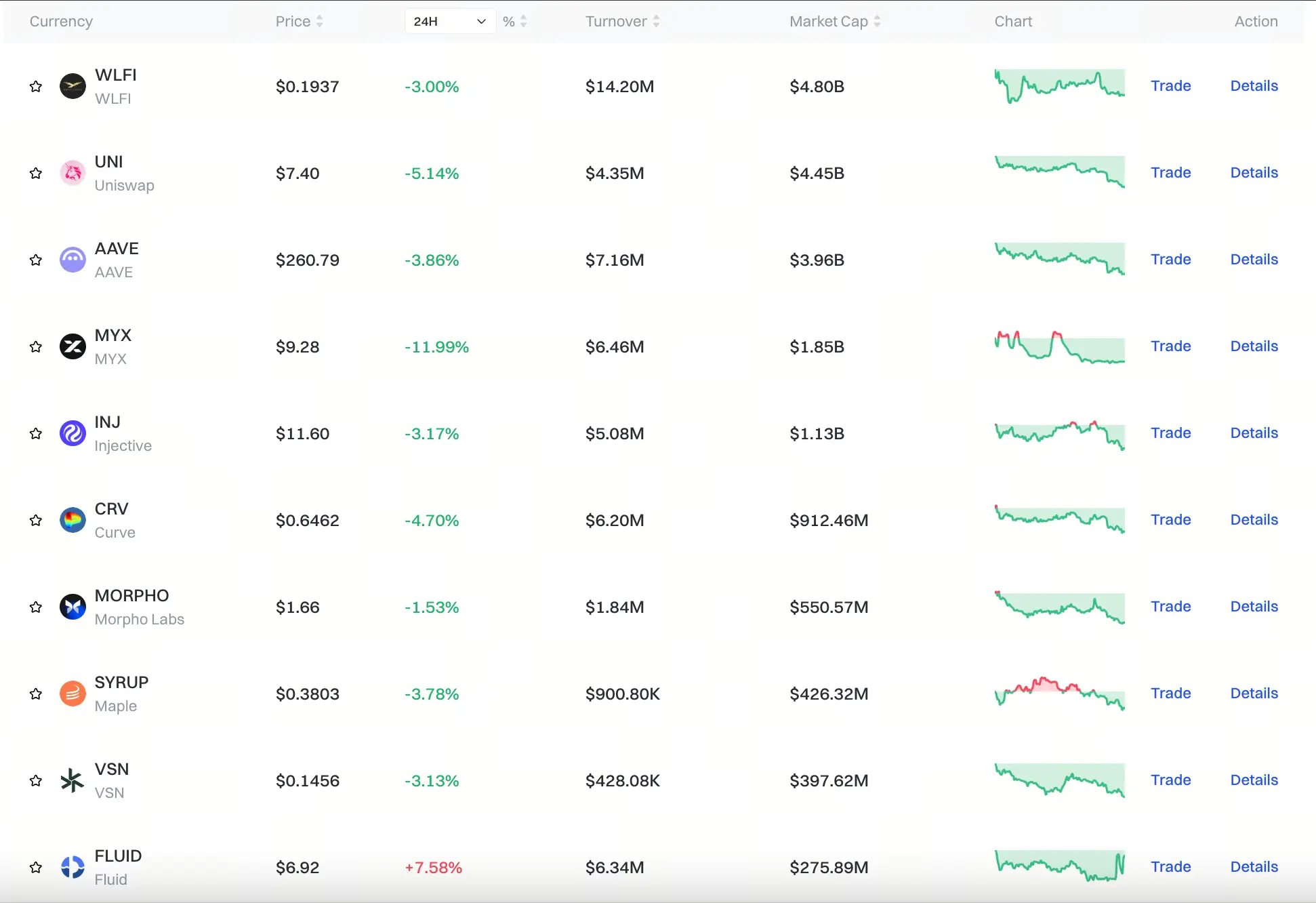Click the Uniswap unicorn logo
Viewport: 1316px width, 903px height.
tap(73, 173)
